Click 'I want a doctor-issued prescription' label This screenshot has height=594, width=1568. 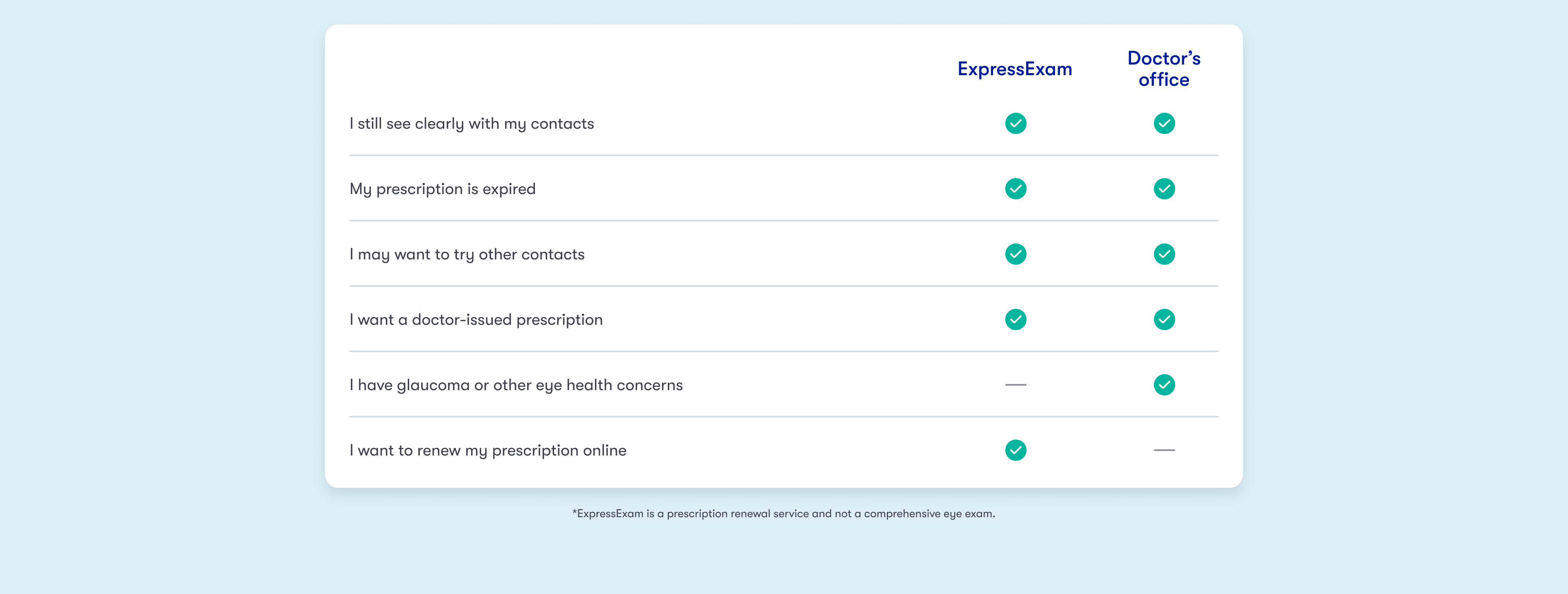click(x=476, y=320)
